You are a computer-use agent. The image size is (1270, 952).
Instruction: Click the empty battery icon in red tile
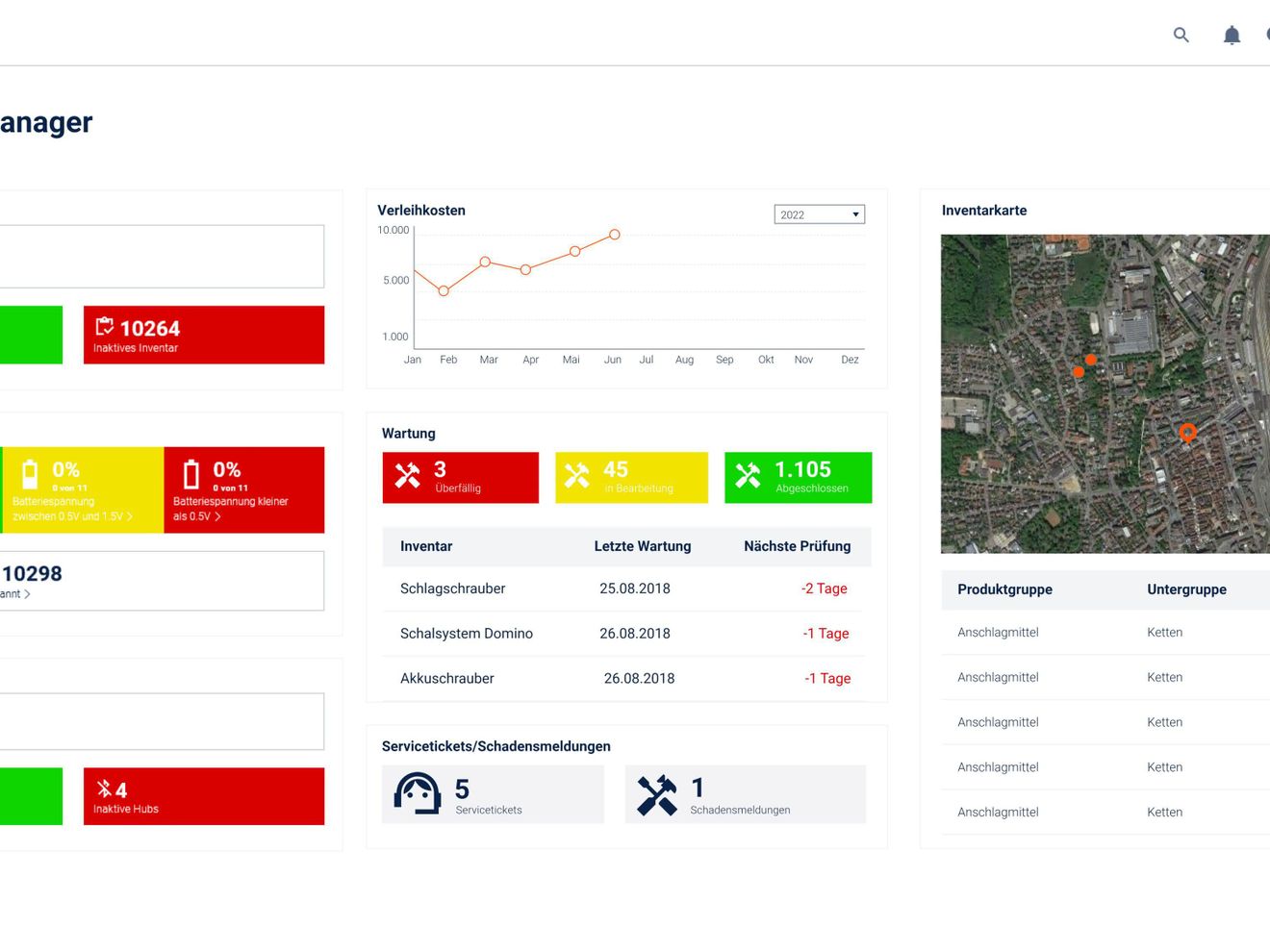pos(191,474)
